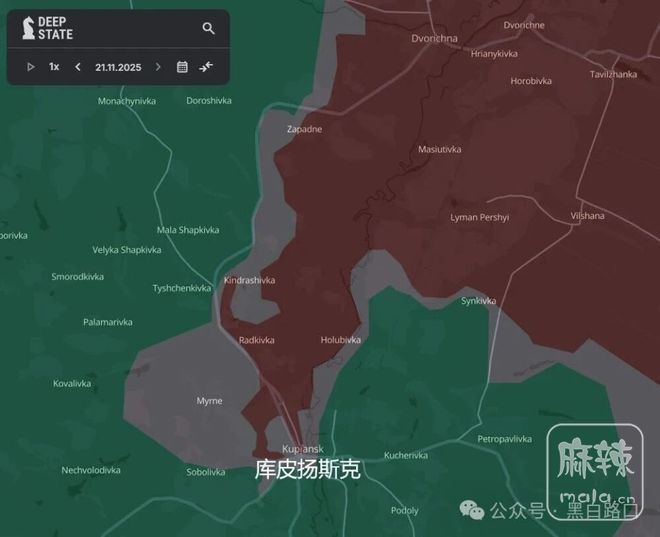Click the compare arrows icon
This screenshot has width=660, height=537.
[x=206, y=67]
